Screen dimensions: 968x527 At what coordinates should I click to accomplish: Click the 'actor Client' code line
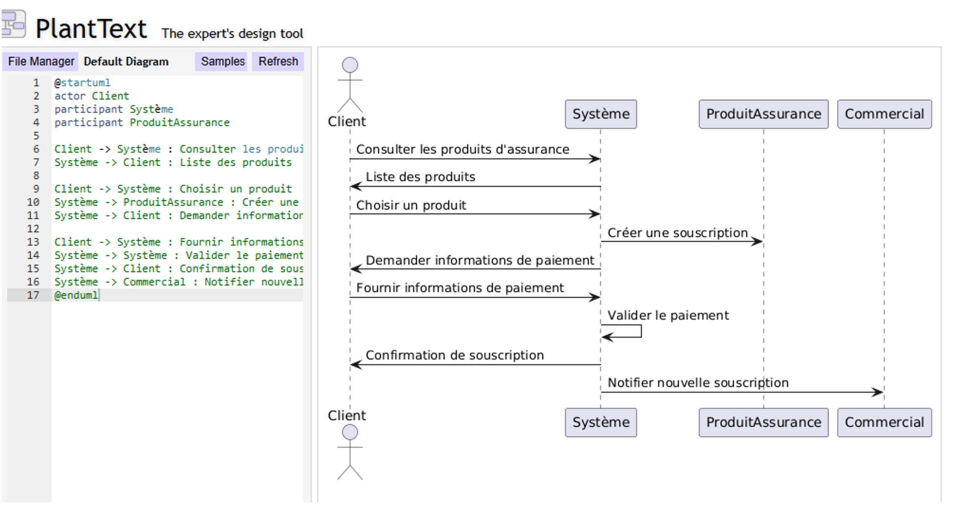[91, 96]
